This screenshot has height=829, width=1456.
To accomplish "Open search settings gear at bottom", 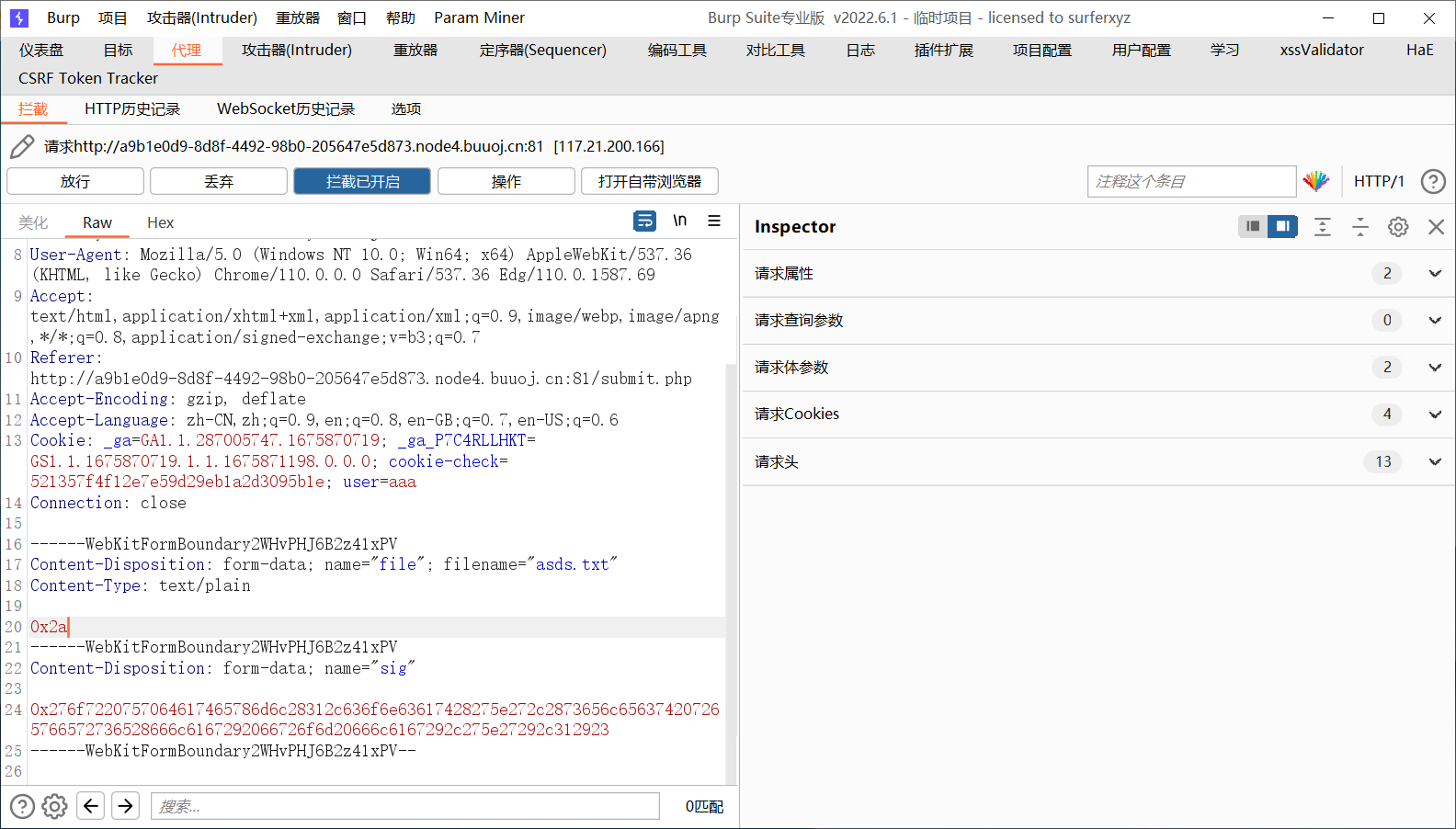I will 55,806.
